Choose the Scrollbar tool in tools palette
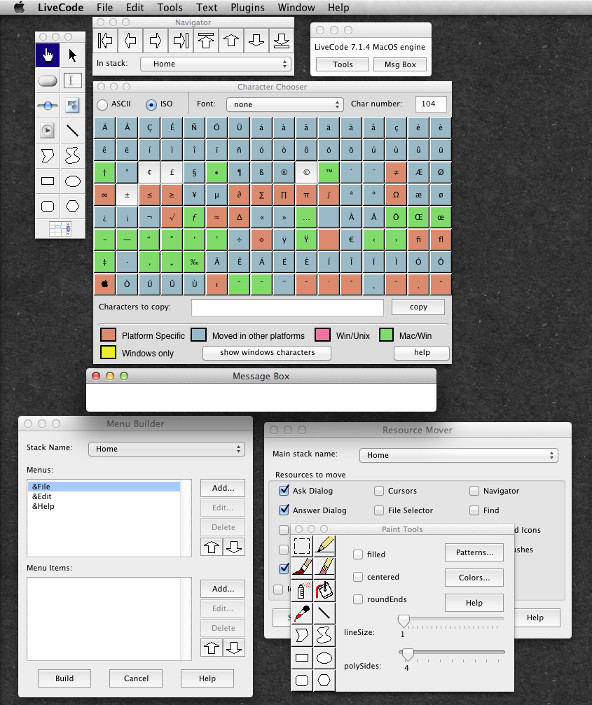The image size is (592, 705). click(x=47, y=106)
